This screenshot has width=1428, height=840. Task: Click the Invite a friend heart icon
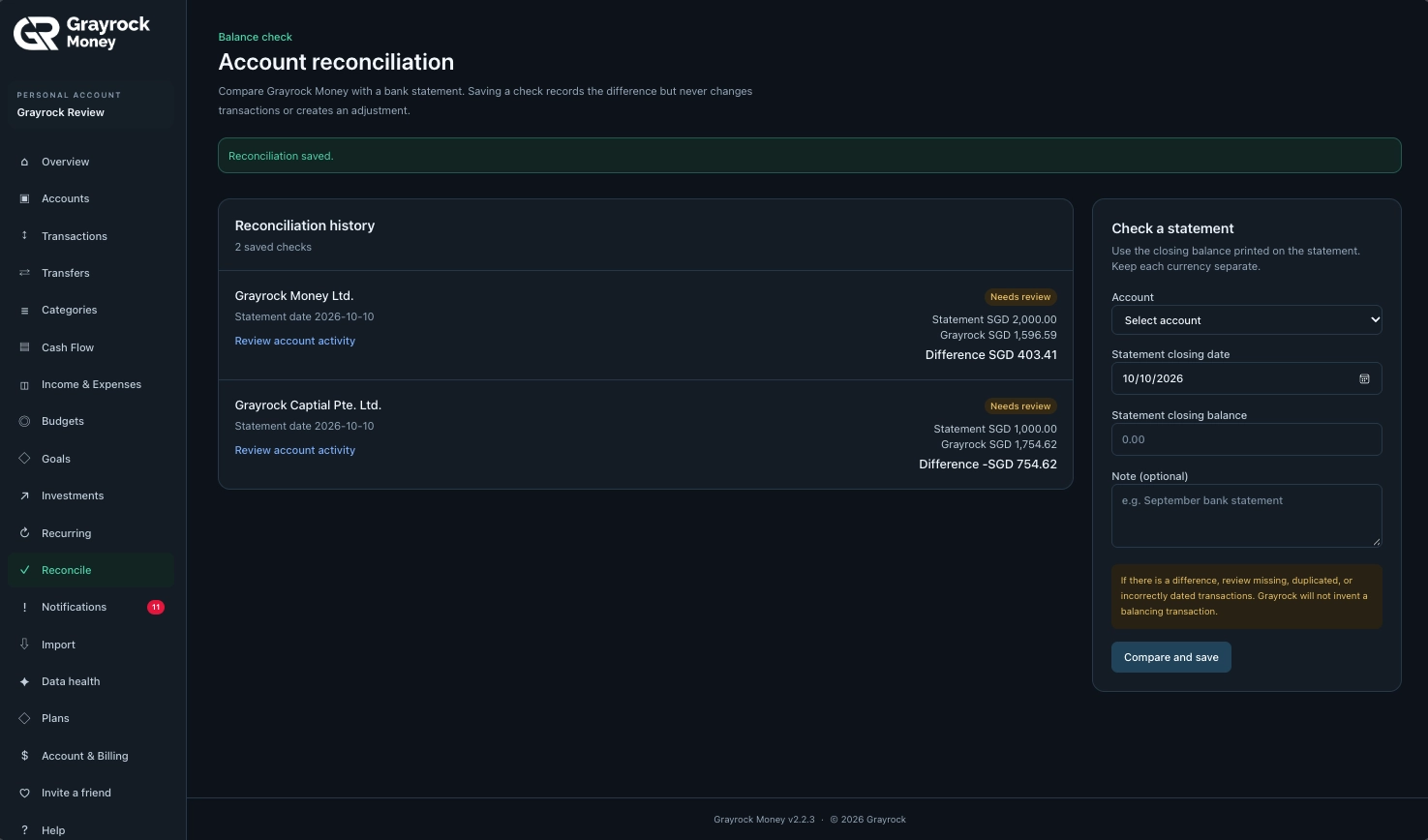24,793
